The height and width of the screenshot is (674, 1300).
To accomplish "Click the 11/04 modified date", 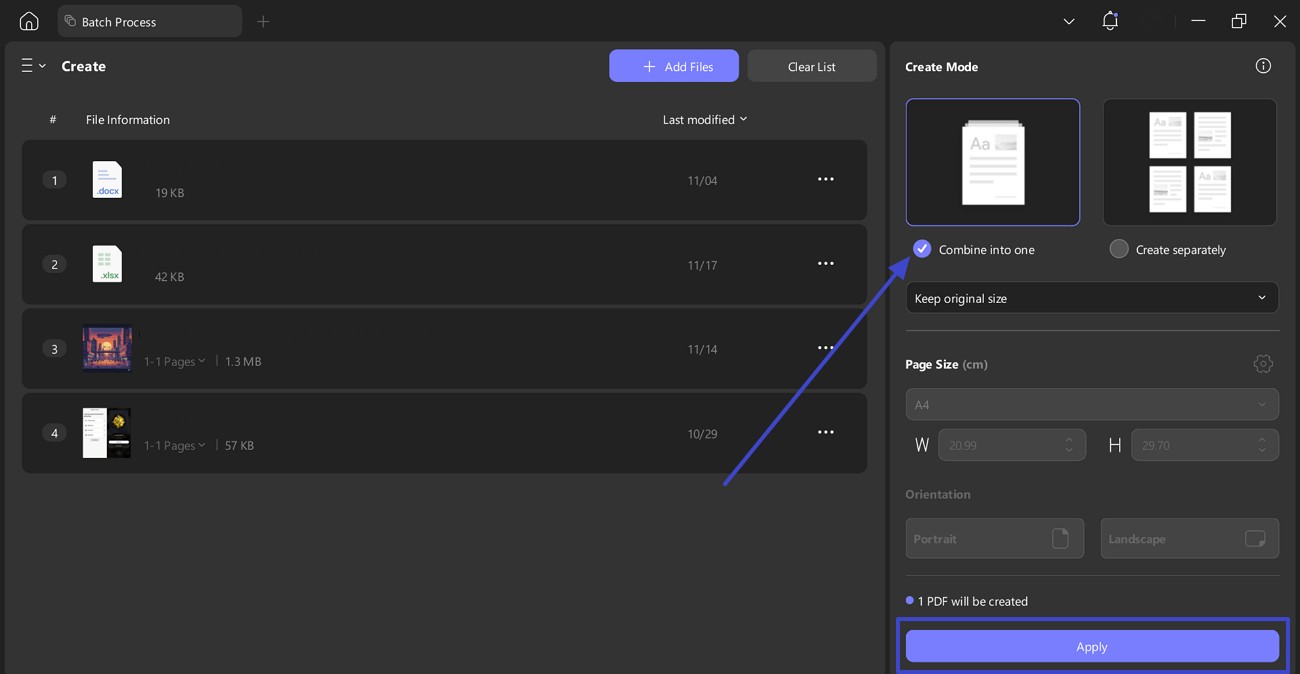I will point(702,181).
